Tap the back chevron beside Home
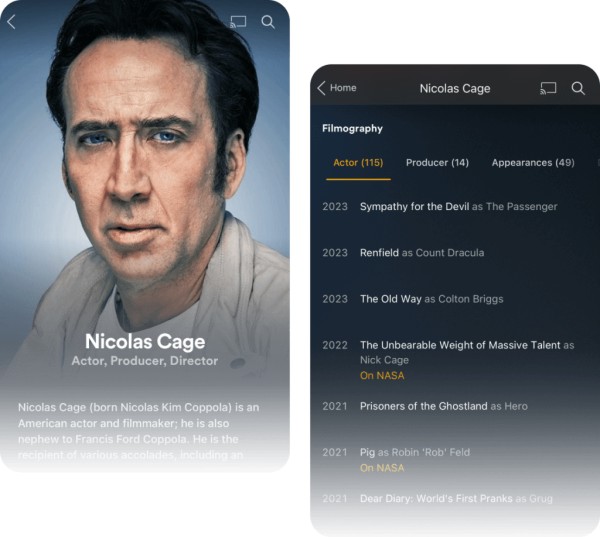 321,88
